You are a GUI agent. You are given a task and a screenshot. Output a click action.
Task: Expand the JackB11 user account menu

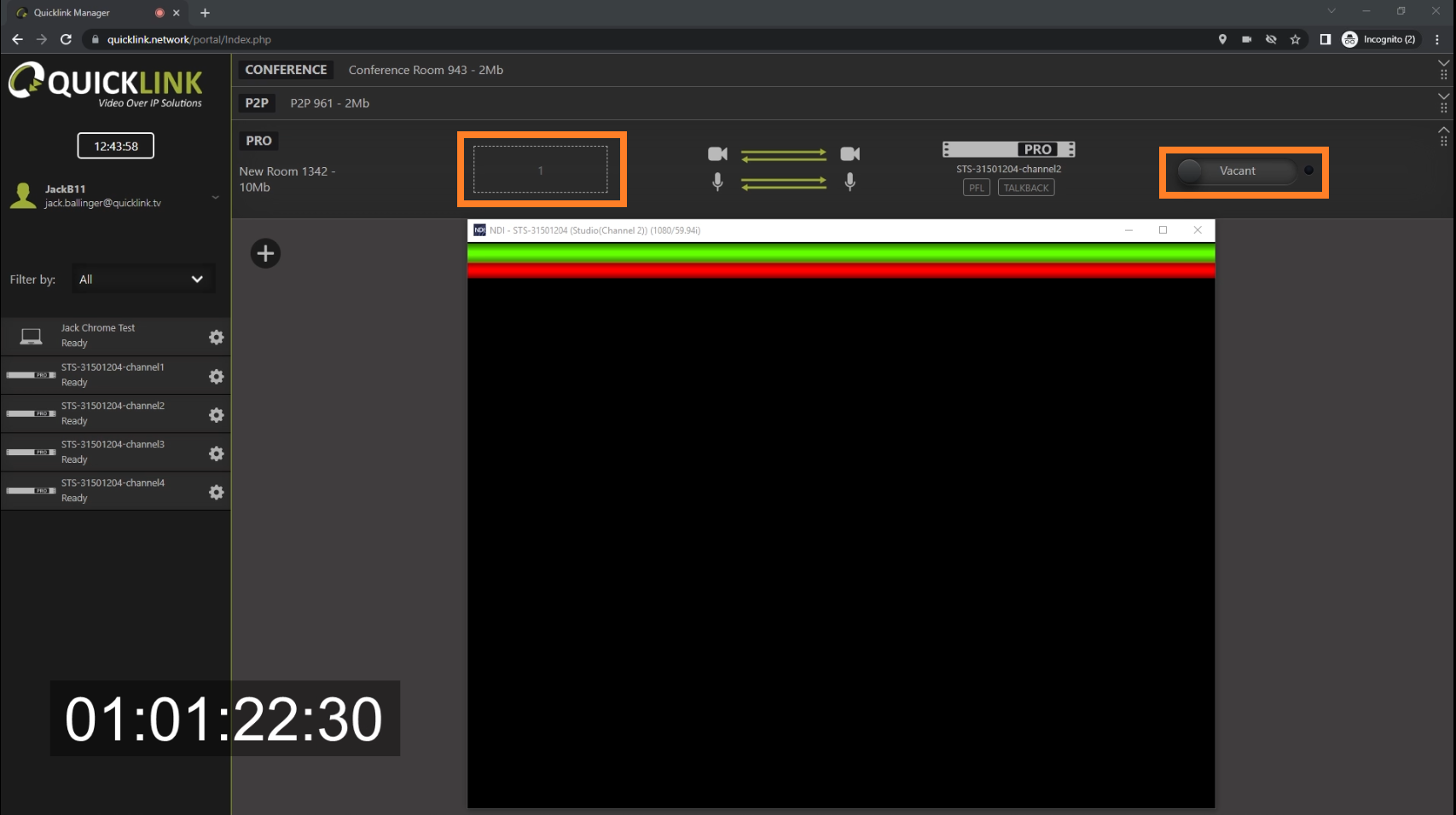215,197
